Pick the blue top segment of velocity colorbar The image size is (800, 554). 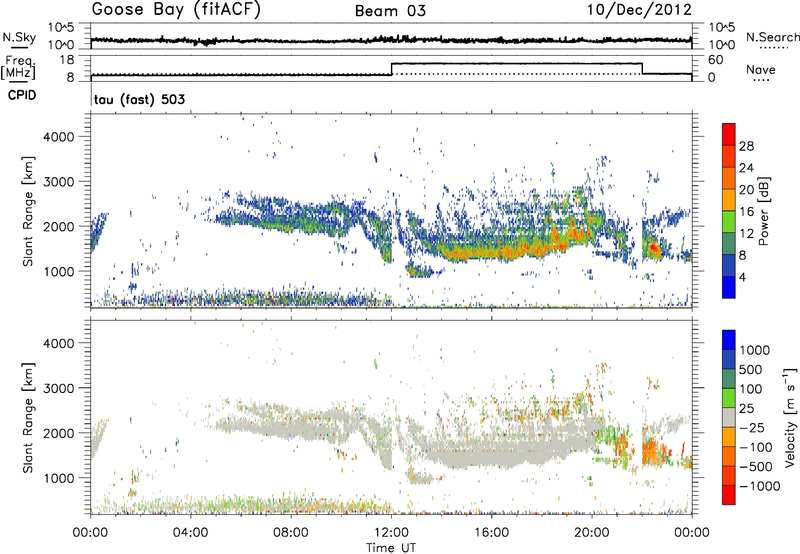click(x=729, y=340)
